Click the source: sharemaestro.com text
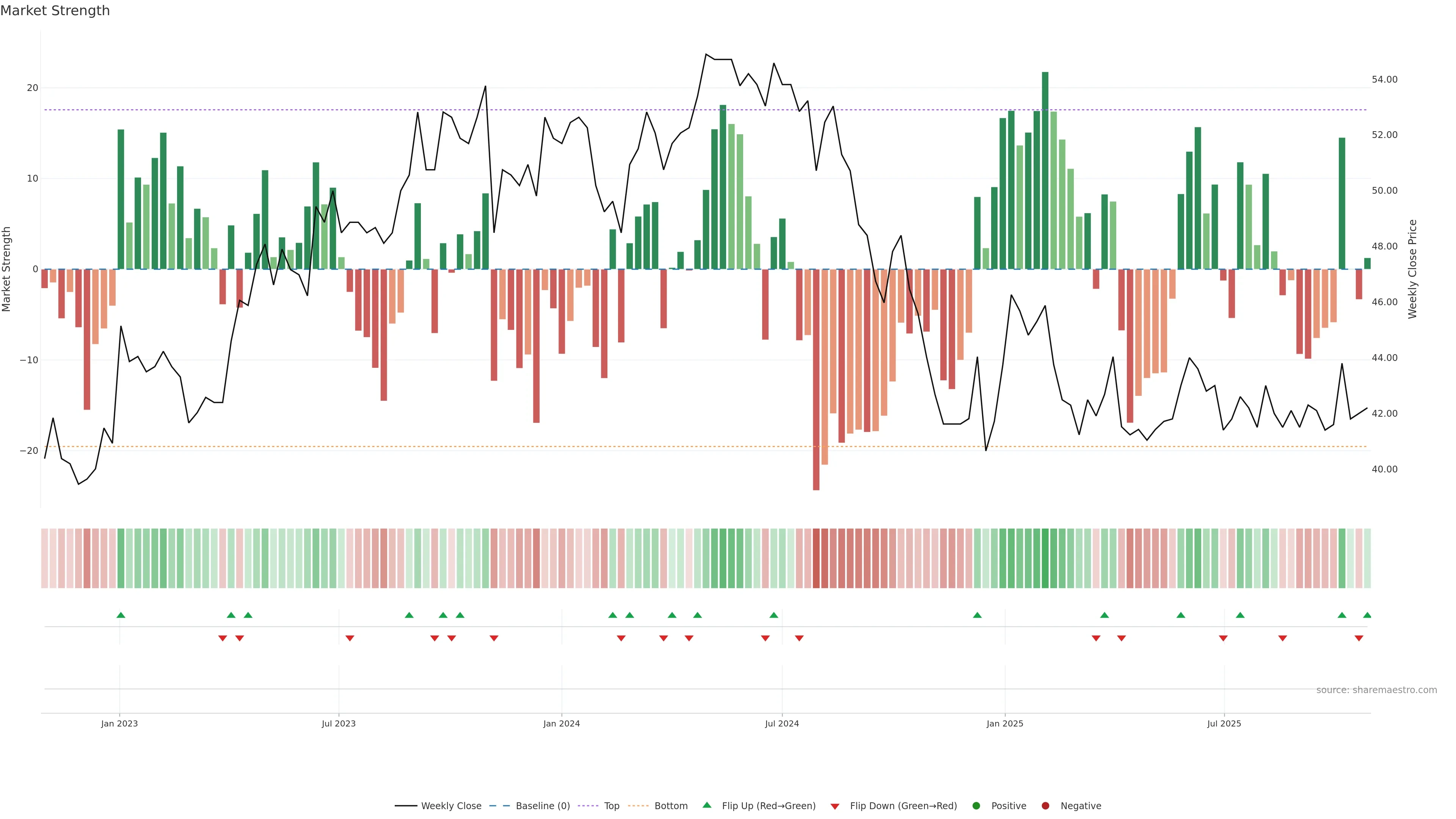1456x819 pixels. click(1376, 690)
